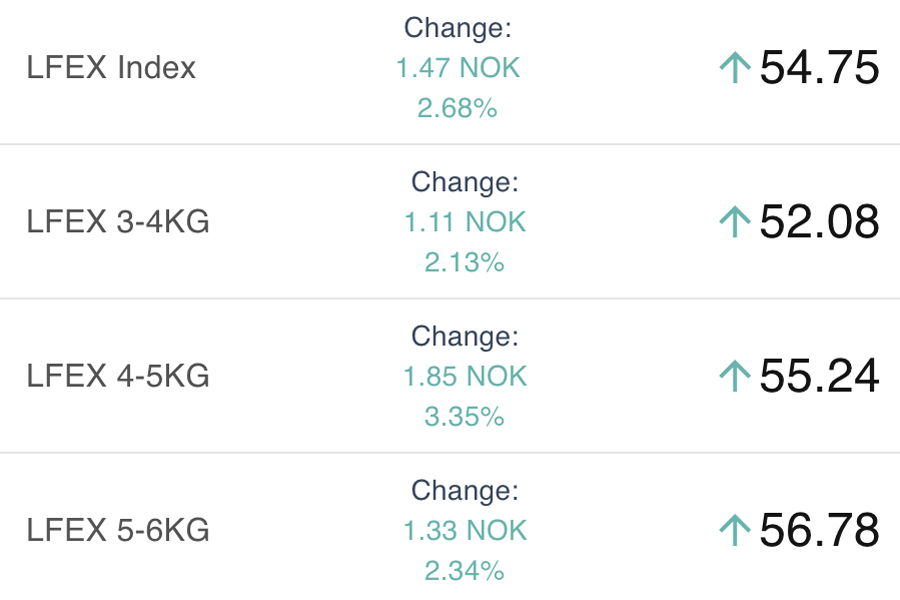
Task: Click the 1.47 NOK change value
Action: pyautogui.click(x=458, y=68)
